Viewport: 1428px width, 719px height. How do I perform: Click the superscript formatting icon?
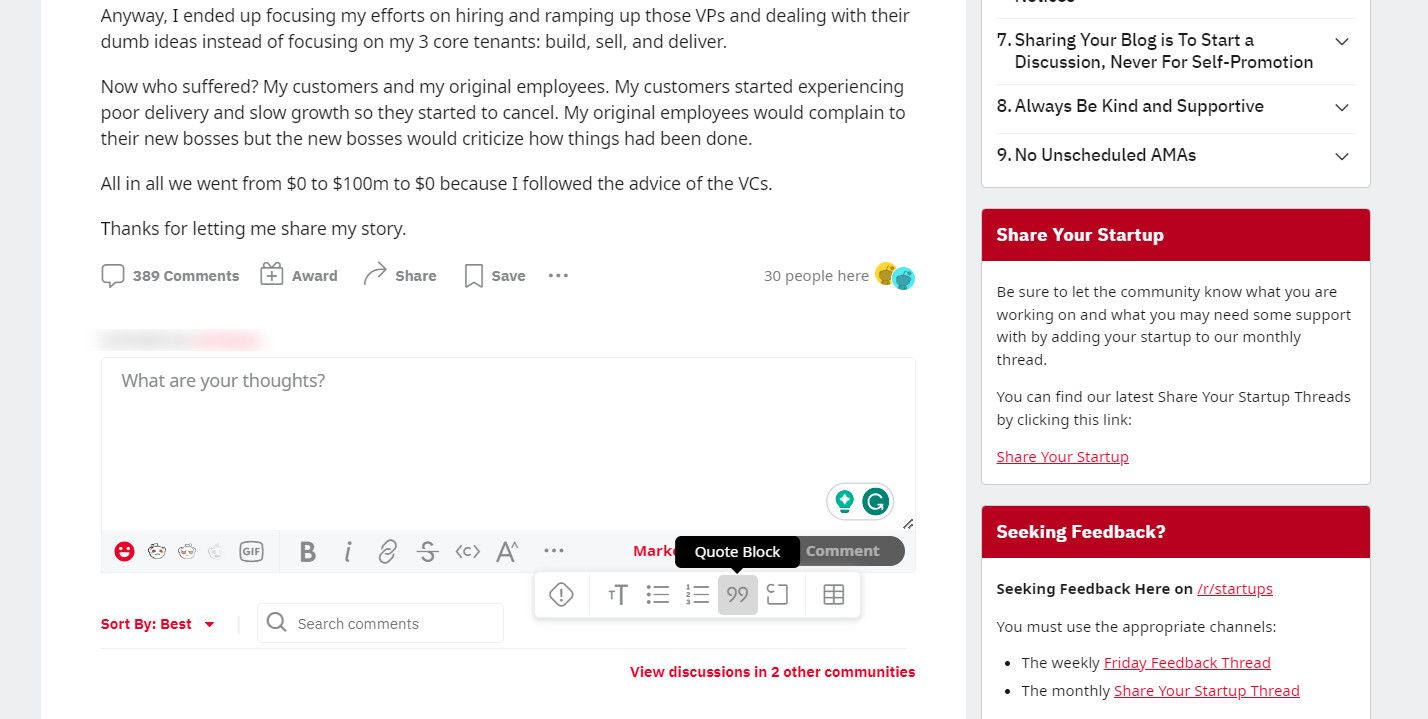pyautogui.click(x=507, y=551)
